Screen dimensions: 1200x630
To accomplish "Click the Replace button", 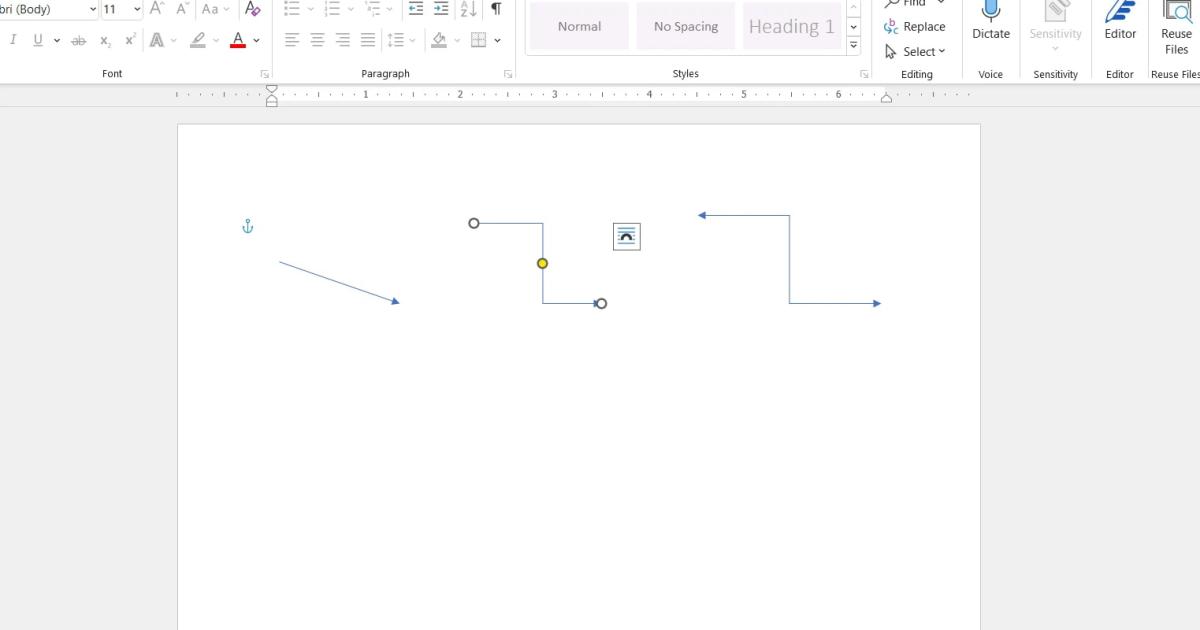I will [x=915, y=27].
